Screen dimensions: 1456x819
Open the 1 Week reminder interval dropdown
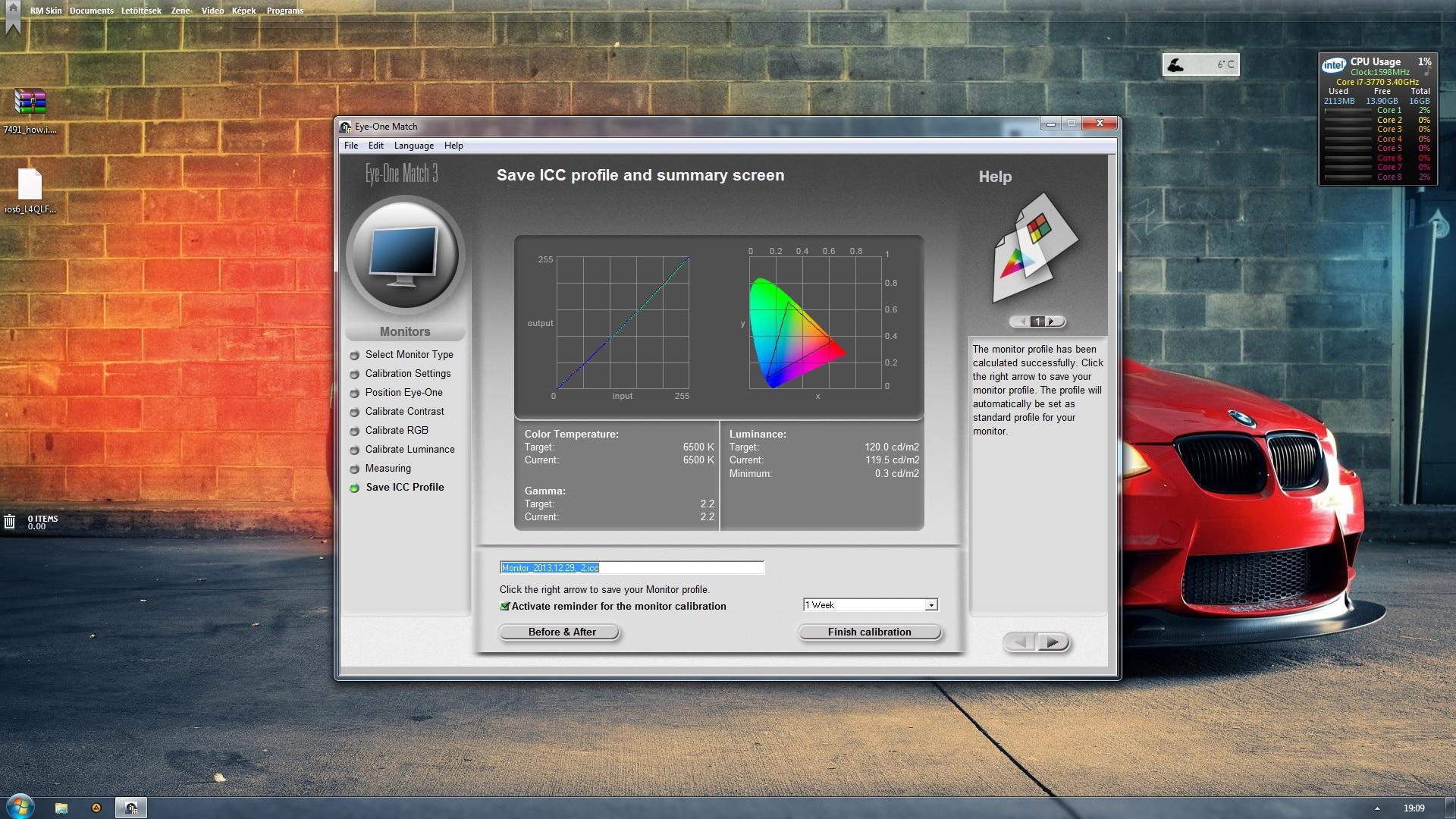coord(871,604)
